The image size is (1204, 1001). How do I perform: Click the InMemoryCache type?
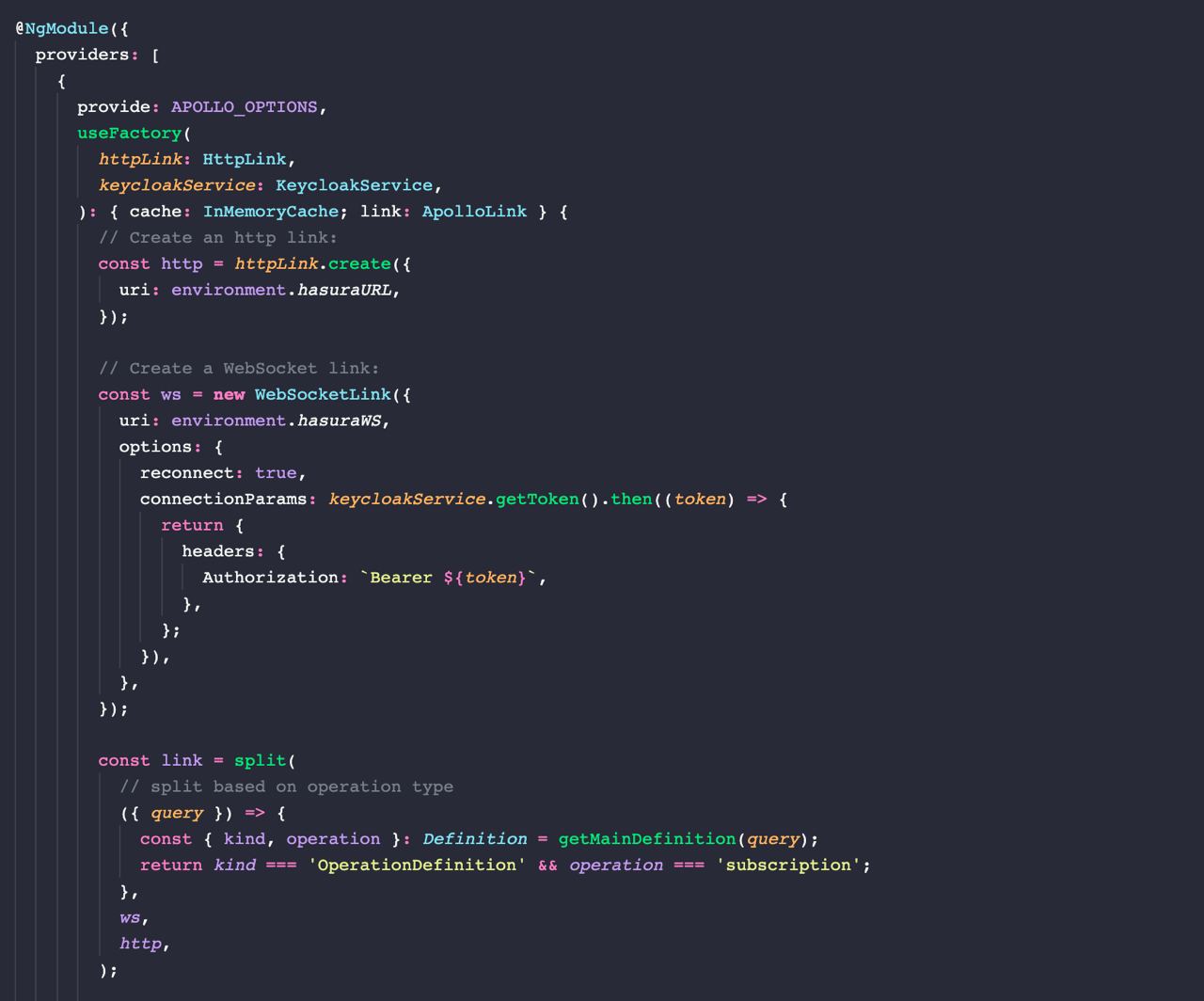271,211
